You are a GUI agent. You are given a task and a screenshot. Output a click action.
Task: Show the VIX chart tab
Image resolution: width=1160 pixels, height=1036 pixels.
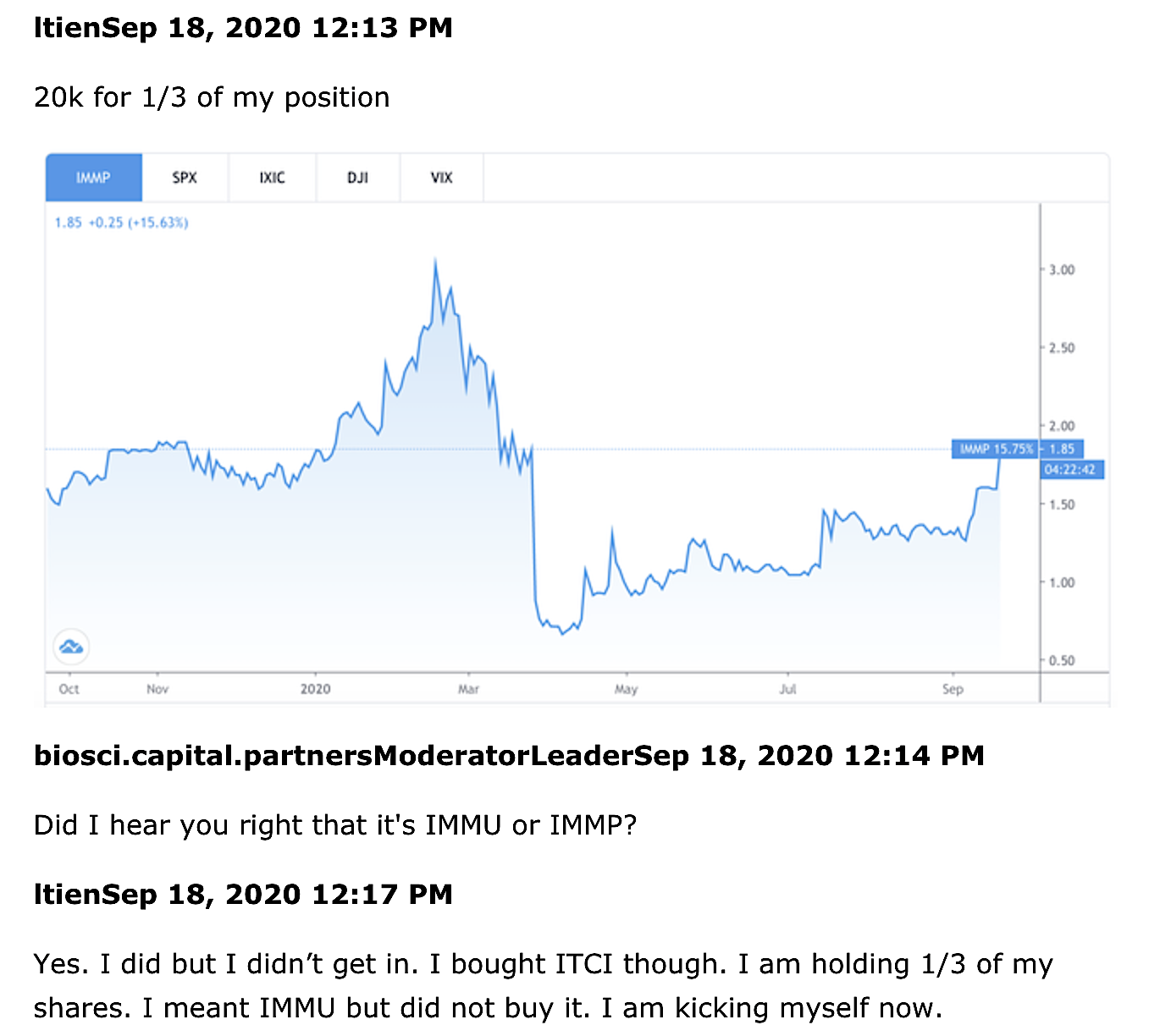[x=441, y=178]
